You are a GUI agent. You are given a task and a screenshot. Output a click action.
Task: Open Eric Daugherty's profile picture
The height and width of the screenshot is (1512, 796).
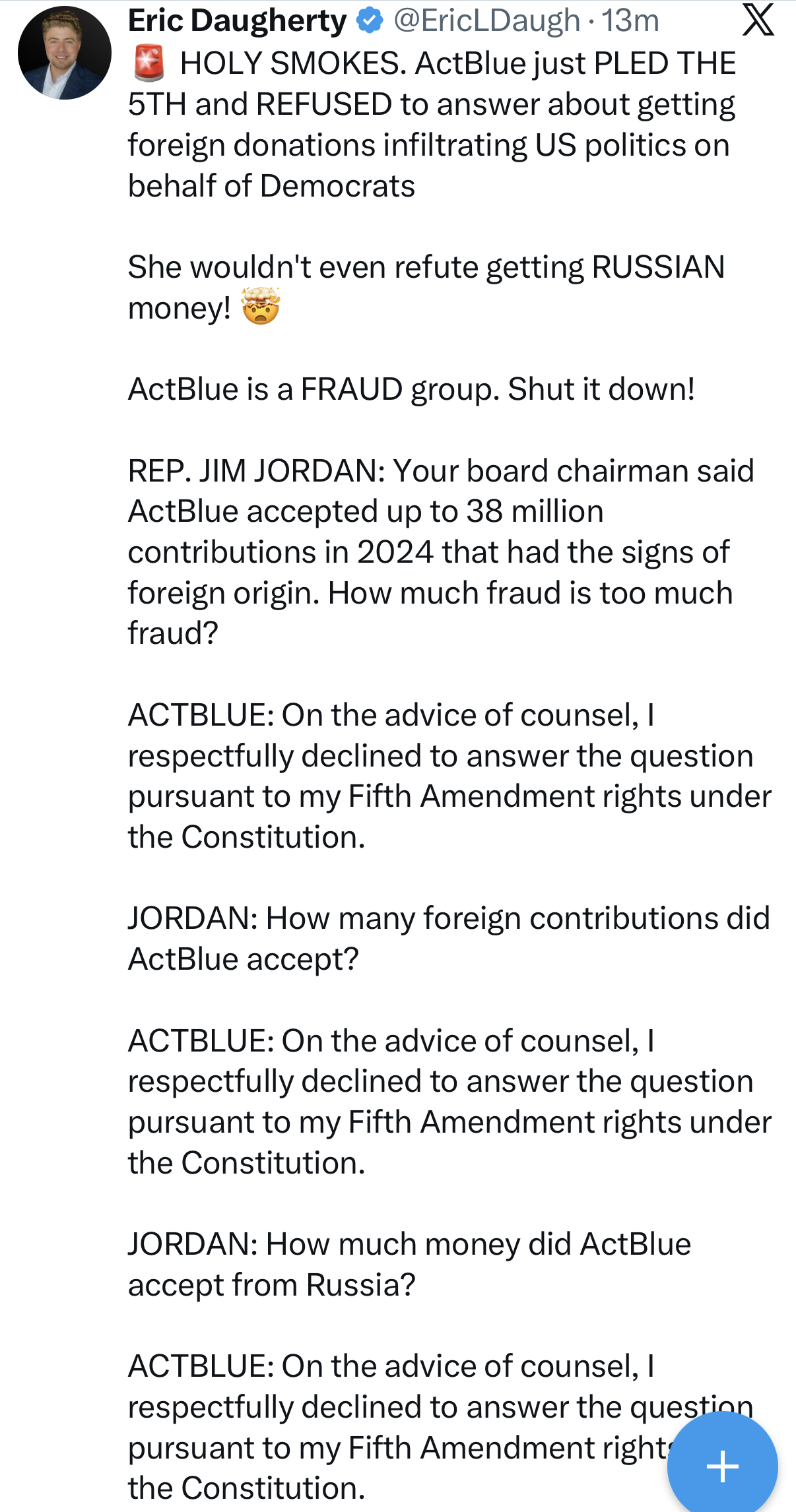[65, 53]
